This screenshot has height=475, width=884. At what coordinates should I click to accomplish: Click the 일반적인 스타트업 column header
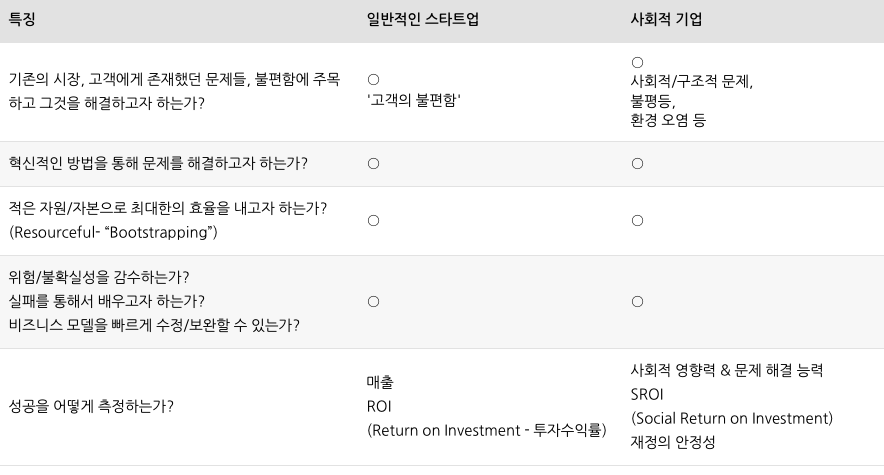pyautogui.click(x=423, y=20)
